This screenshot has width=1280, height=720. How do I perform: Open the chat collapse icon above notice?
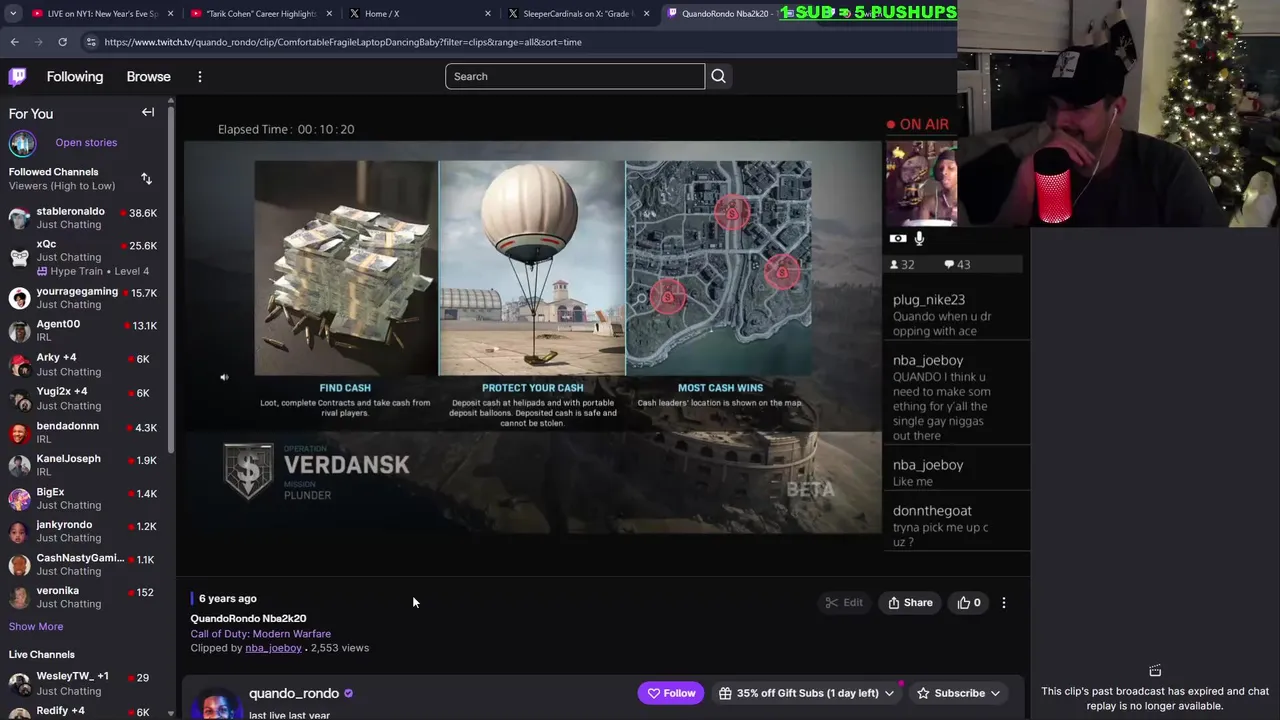[1155, 671]
